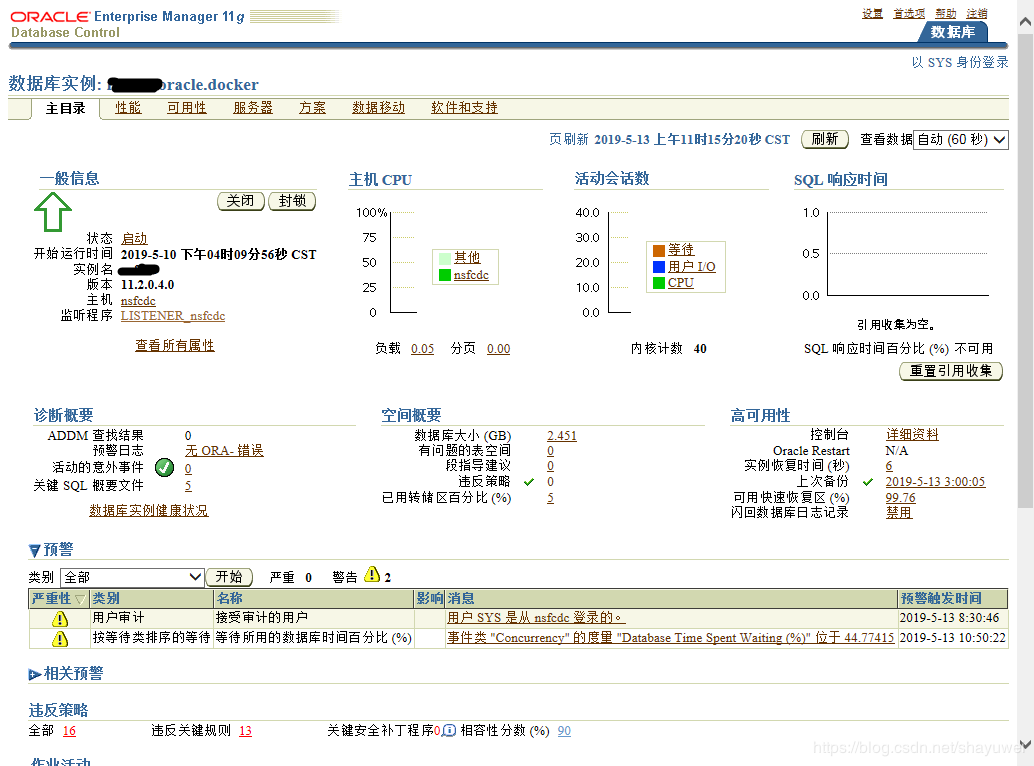This screenshot has width=1034, height=766.
Task: Click the warning icon on the 用户审计 alert row
Action: pos(59,618)
